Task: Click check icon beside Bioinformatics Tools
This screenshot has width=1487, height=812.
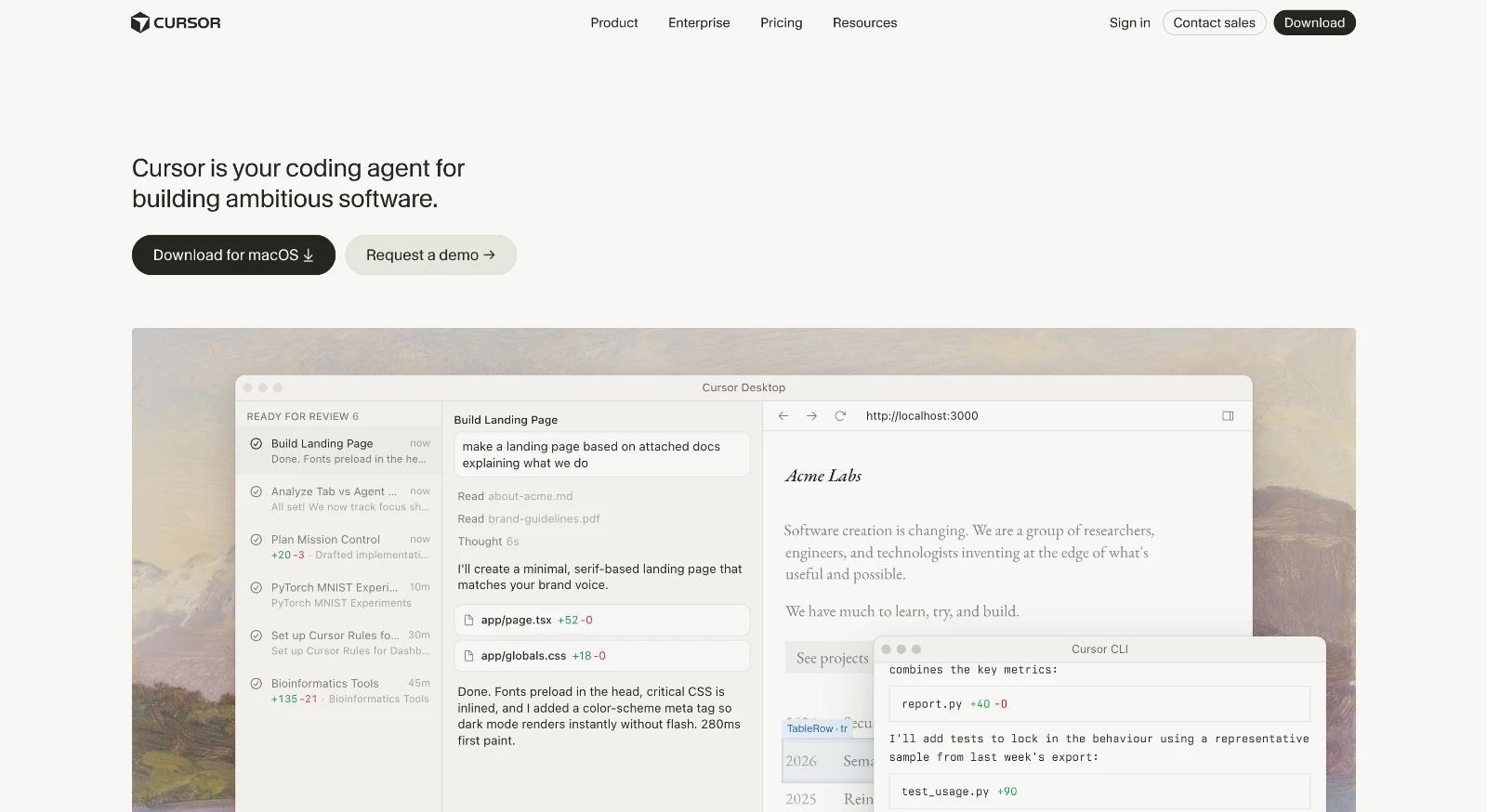Action: tap(256, 684)
